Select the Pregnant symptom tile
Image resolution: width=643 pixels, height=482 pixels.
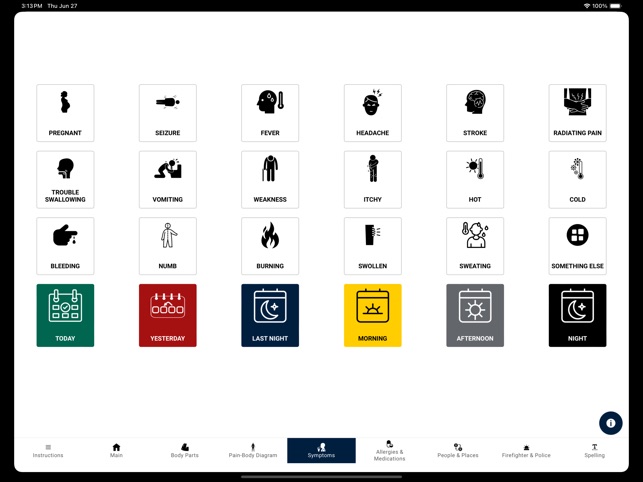tap(65, 113)
